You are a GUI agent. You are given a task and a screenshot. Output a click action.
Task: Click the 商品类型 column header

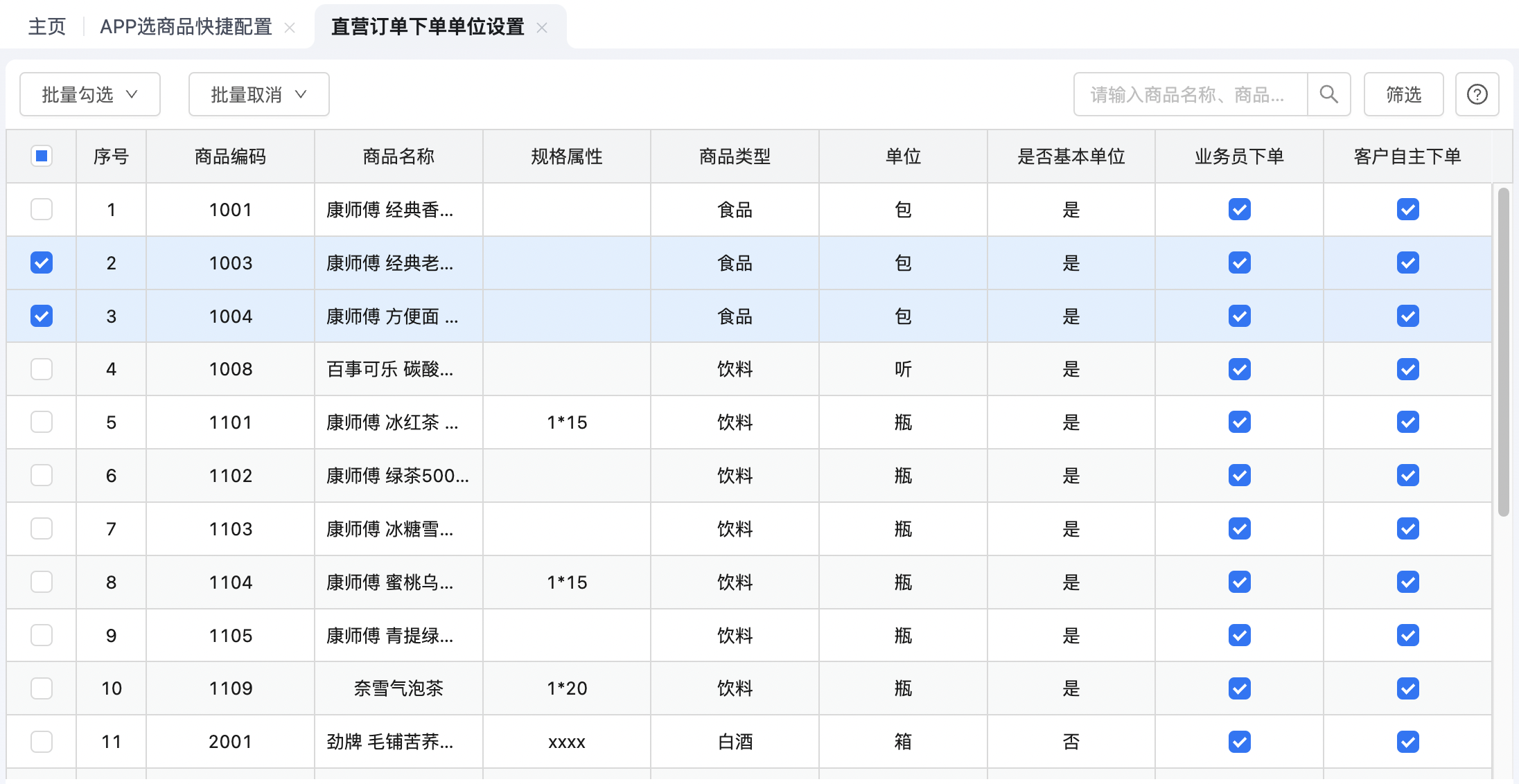point(735,157)
